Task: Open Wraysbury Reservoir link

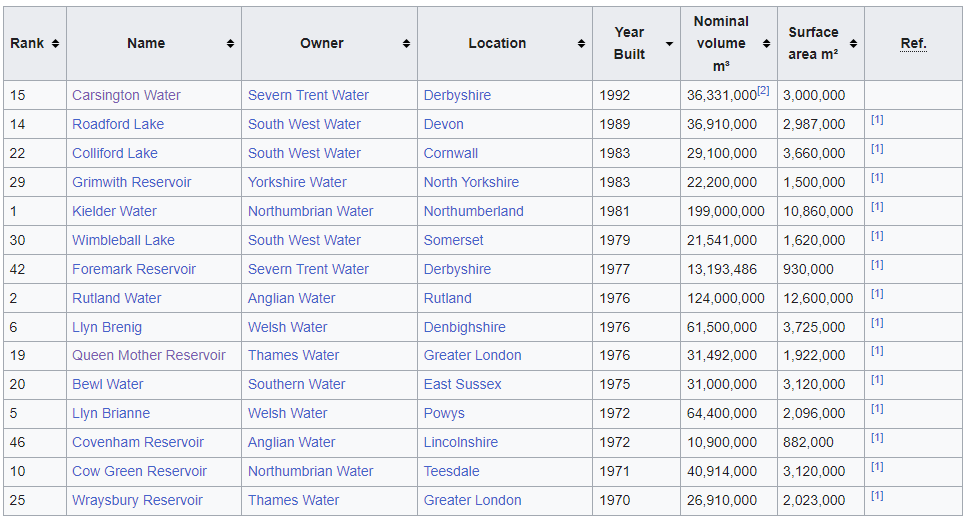Action: pos(137,500)
